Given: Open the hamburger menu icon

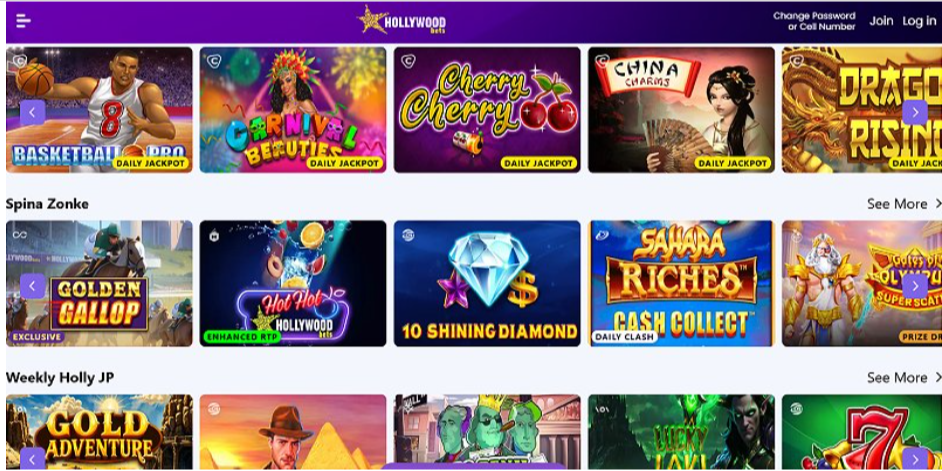Looking at the screenshot, I should click(x=23, y=21).
